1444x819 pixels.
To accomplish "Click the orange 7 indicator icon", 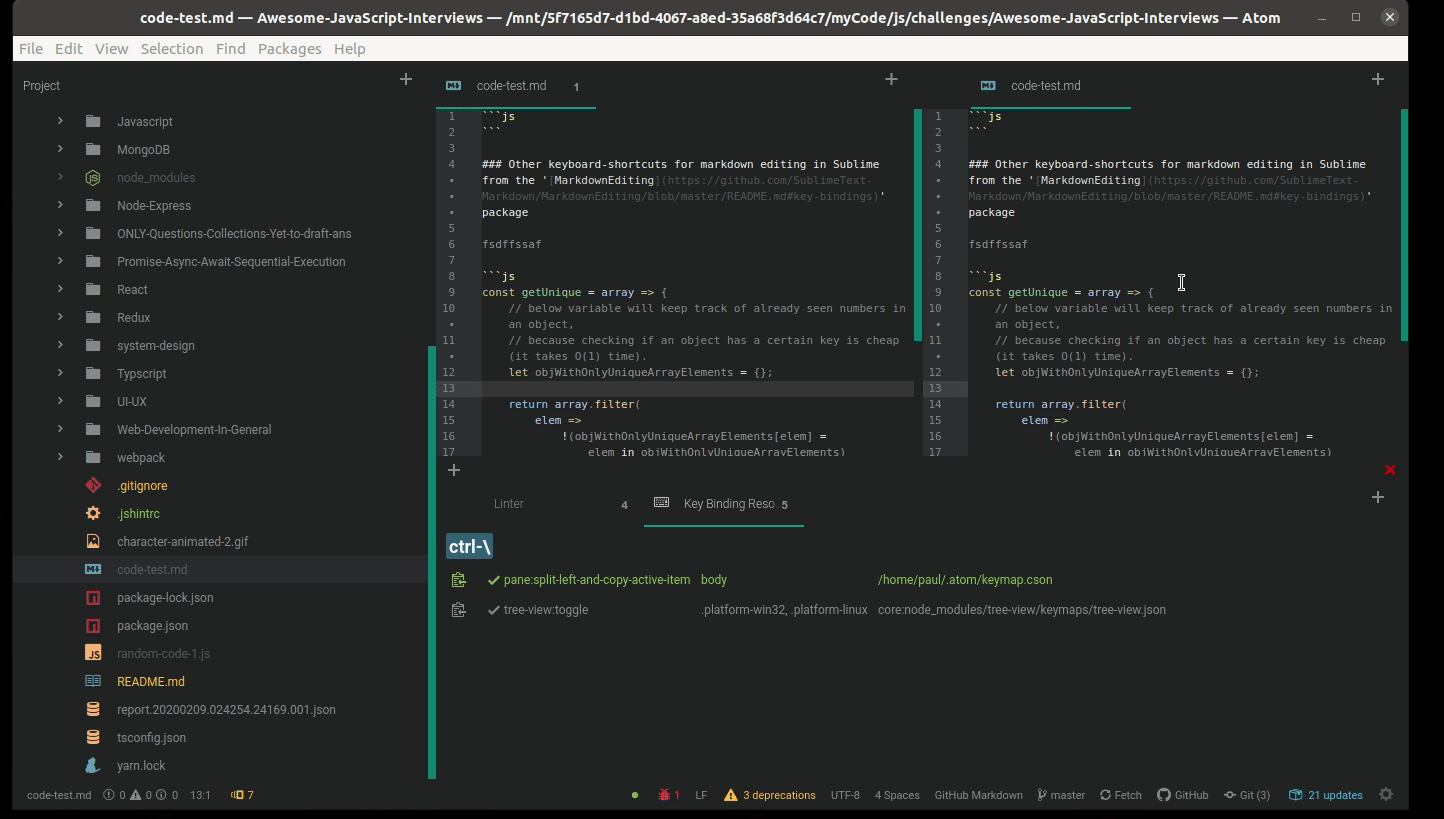I will click(x=242, y=795).
